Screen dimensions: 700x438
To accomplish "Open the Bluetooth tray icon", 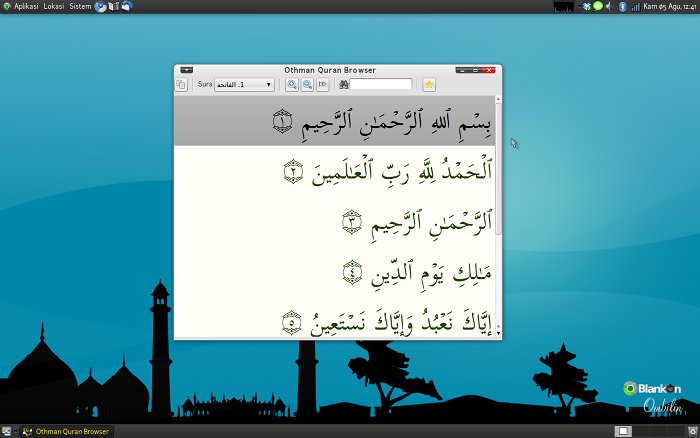I will click(x=623, y=6).
